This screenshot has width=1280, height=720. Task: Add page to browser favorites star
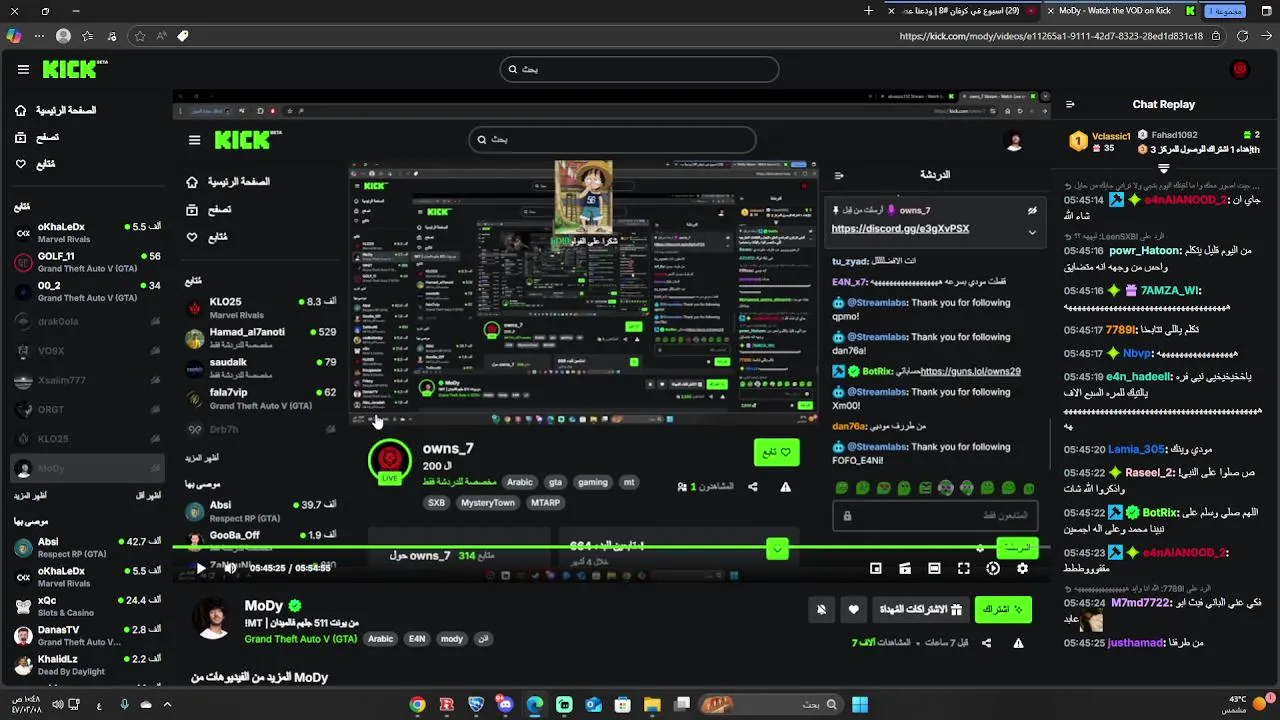click(x=139, y=36)
